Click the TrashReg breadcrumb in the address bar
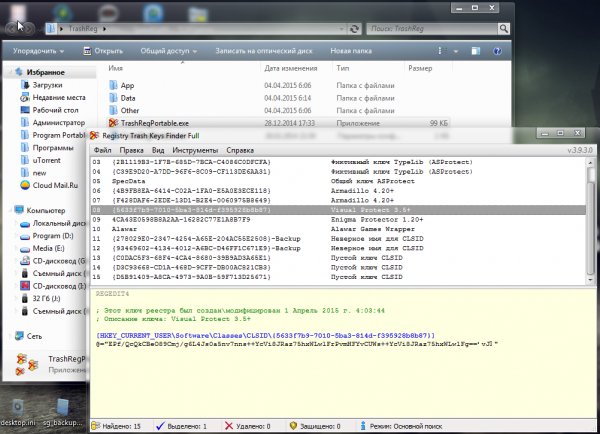This screenshot has width=600, height=434. (x=83, y=29)
